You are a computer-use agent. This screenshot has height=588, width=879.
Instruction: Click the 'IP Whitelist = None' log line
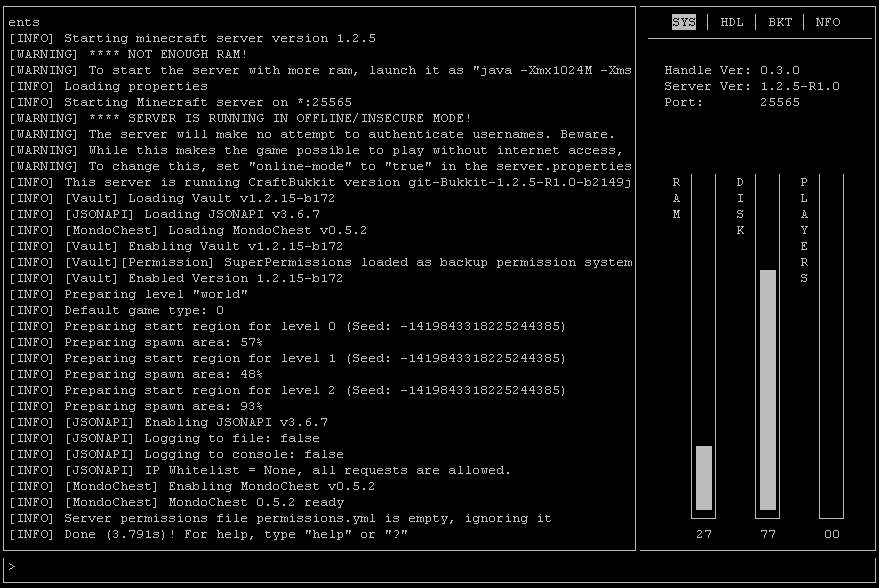point(260,470)
